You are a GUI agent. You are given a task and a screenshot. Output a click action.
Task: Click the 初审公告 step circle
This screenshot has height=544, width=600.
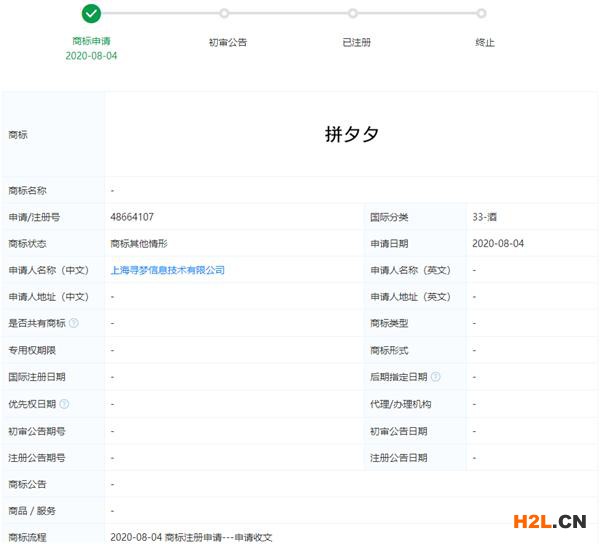coord(224,13)
